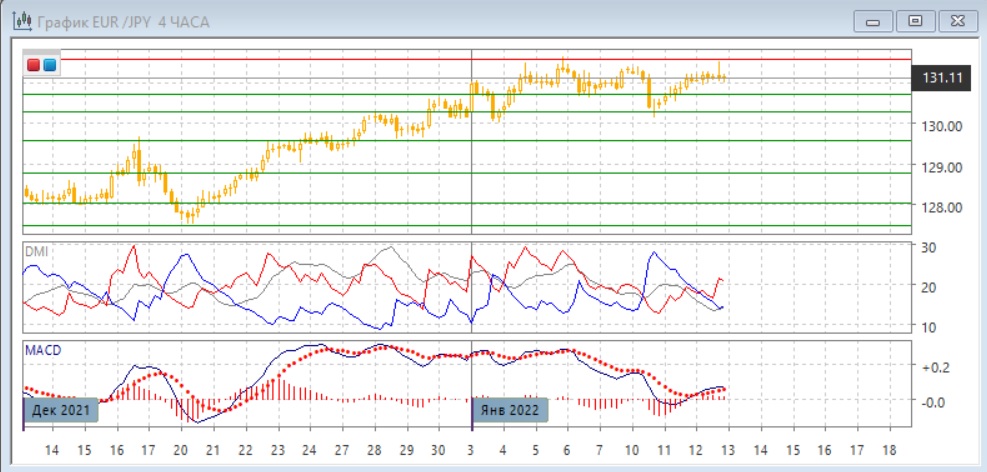Screen dimensions: 987x472
Task: Click the Дек 2021 month marker
Action: [x=60, y=409]
